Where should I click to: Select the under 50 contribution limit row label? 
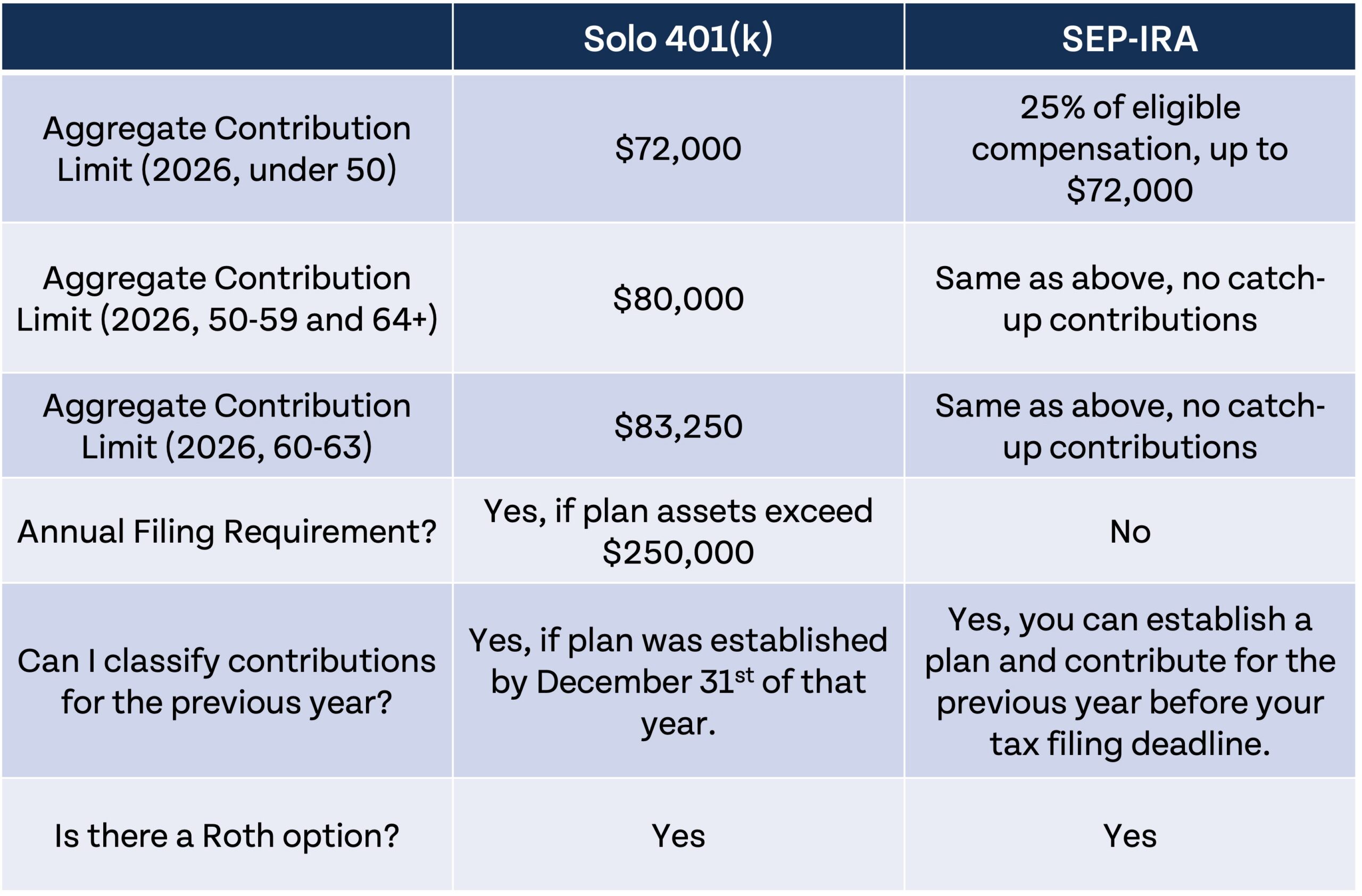click(227, 149)
